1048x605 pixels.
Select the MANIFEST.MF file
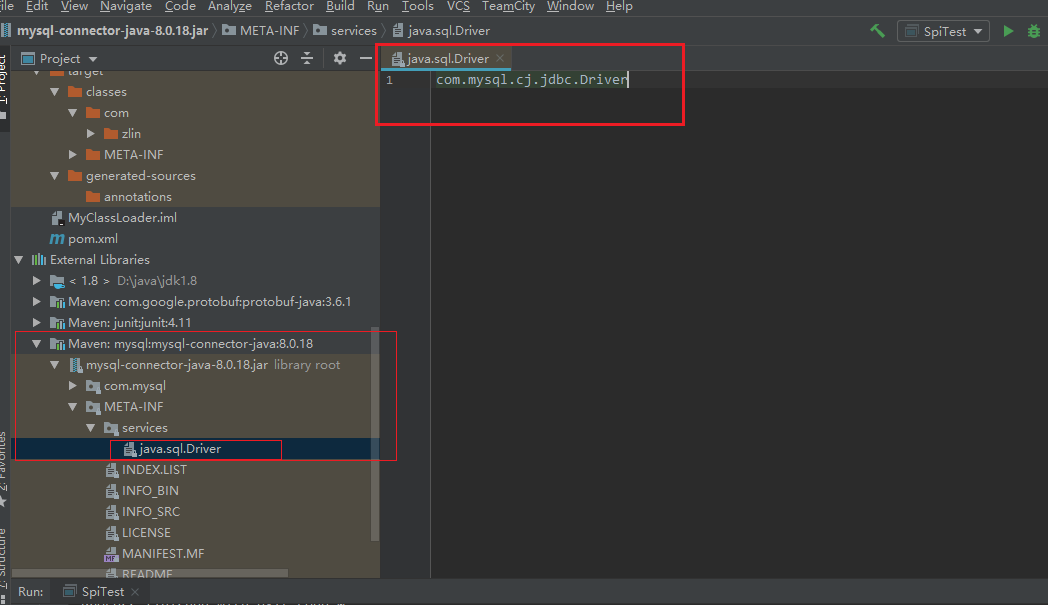click(163, 554)
